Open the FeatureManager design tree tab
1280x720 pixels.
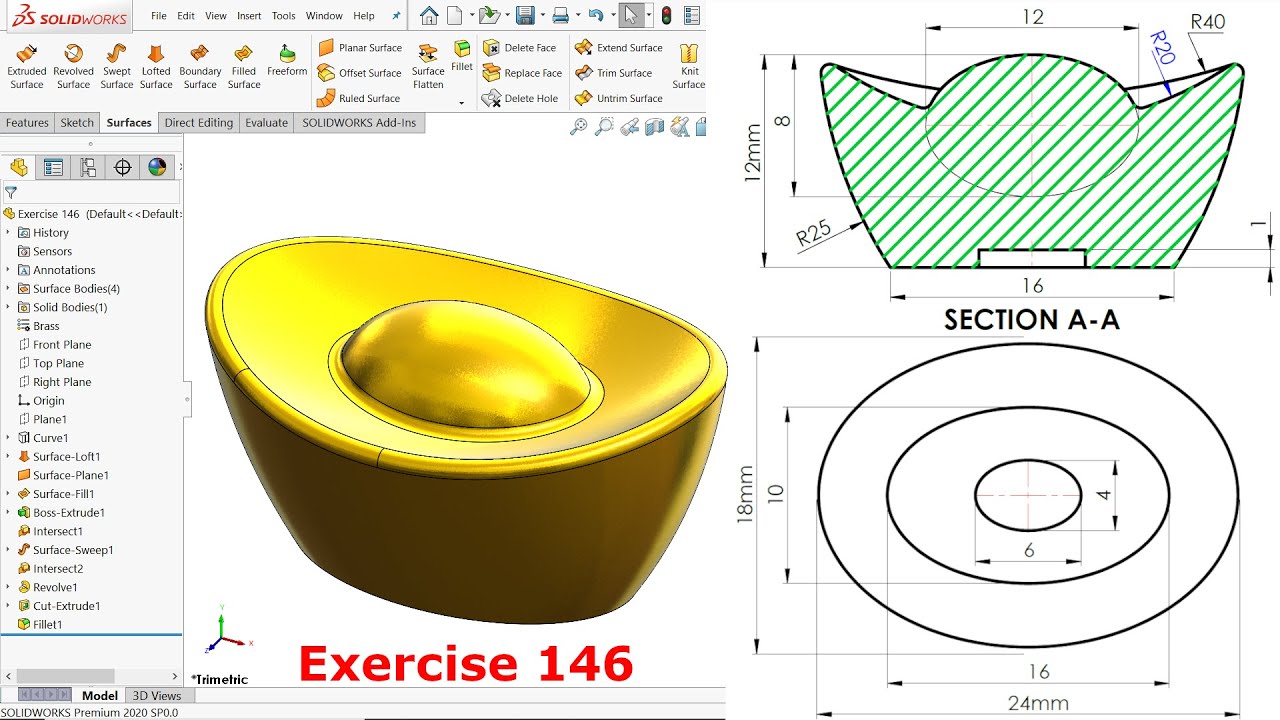[18, 167]
